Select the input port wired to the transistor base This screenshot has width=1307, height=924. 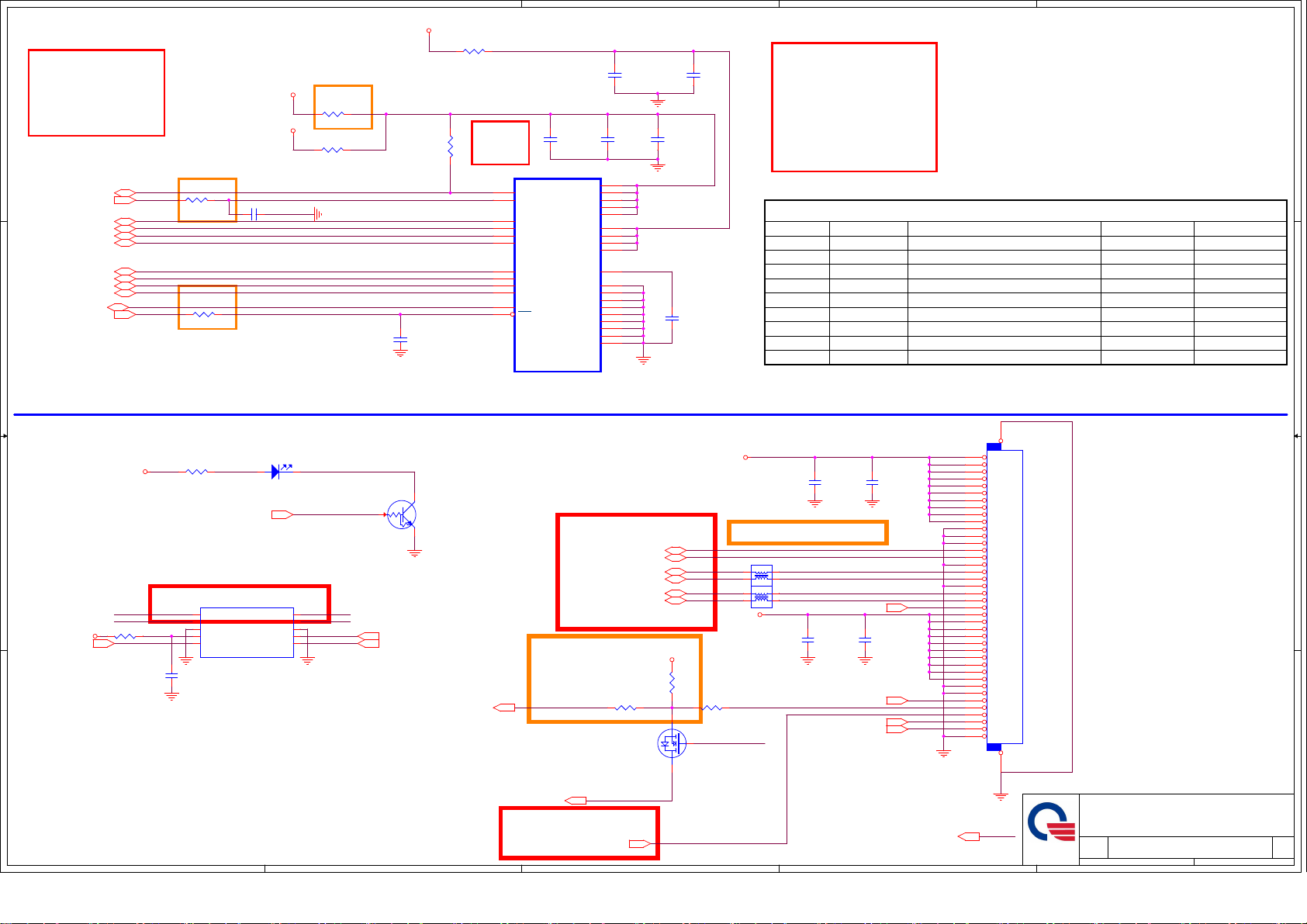tap(281, 514)
